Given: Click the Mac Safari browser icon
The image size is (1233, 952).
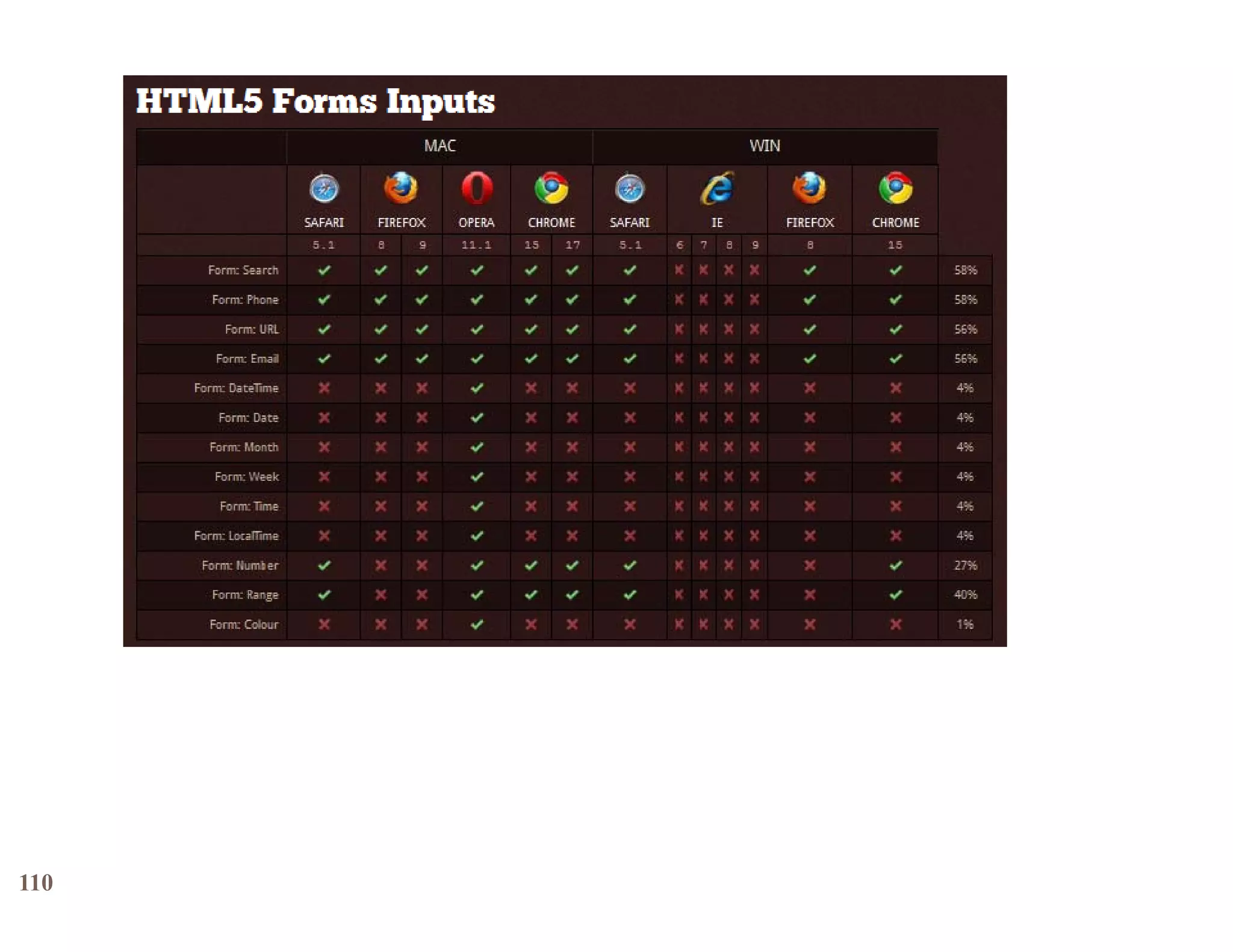Looking at the screenshot, I should [x=324, y=189].
